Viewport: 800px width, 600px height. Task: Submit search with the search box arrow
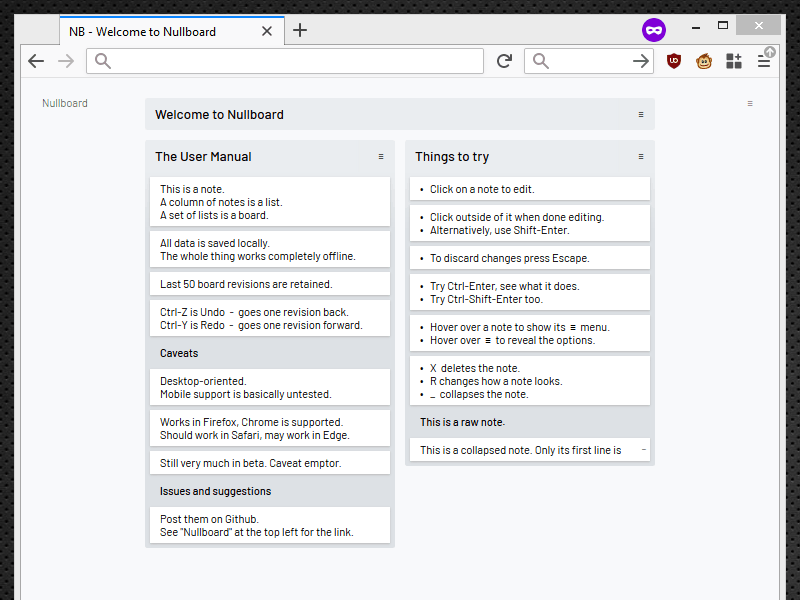pyautogui.click(x=641, y=61)
